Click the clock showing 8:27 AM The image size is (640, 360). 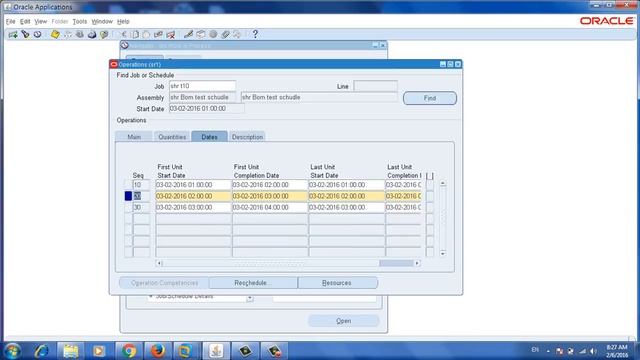click(x=617, y=351)
